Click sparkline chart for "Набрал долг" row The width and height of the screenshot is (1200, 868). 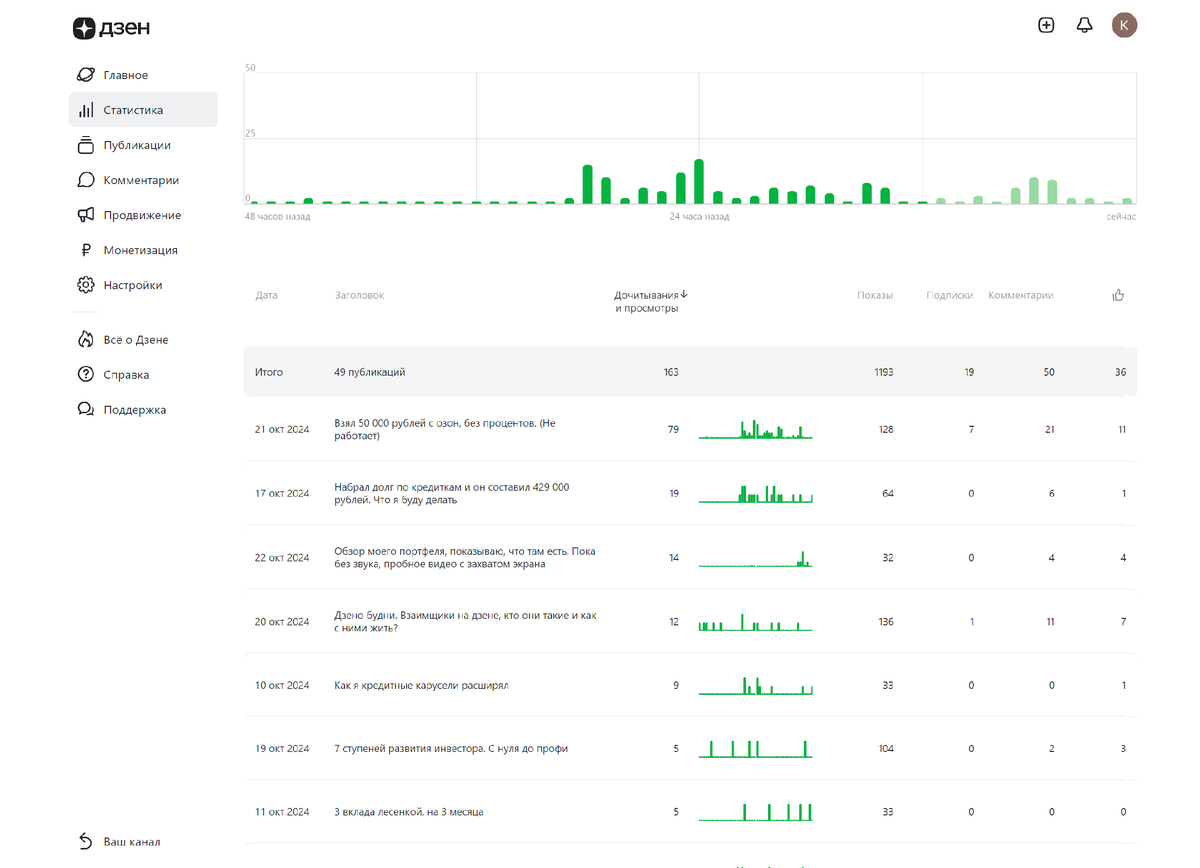click(x=756, y=493)
